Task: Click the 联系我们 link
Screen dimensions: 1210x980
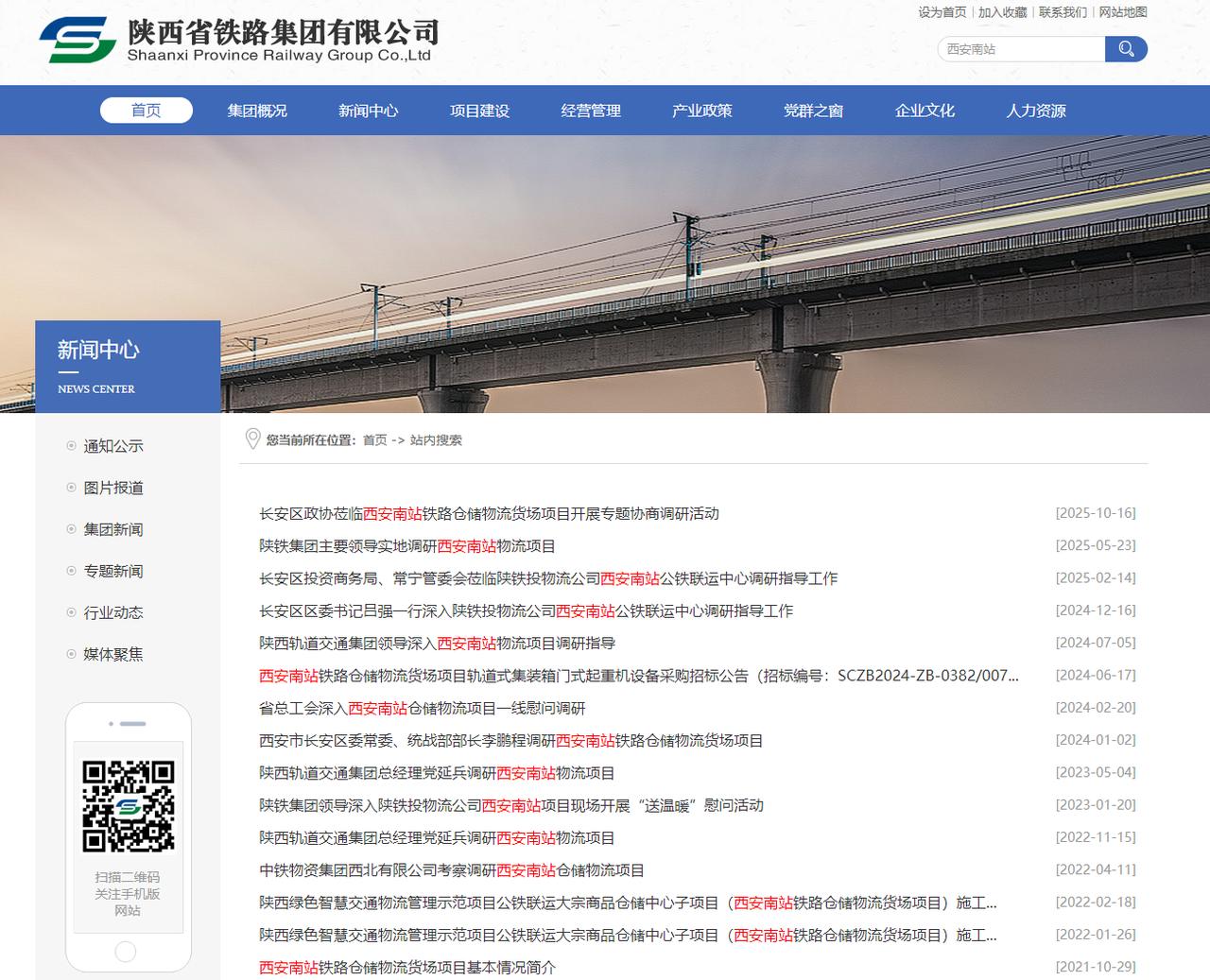Action: (1063, 12)
